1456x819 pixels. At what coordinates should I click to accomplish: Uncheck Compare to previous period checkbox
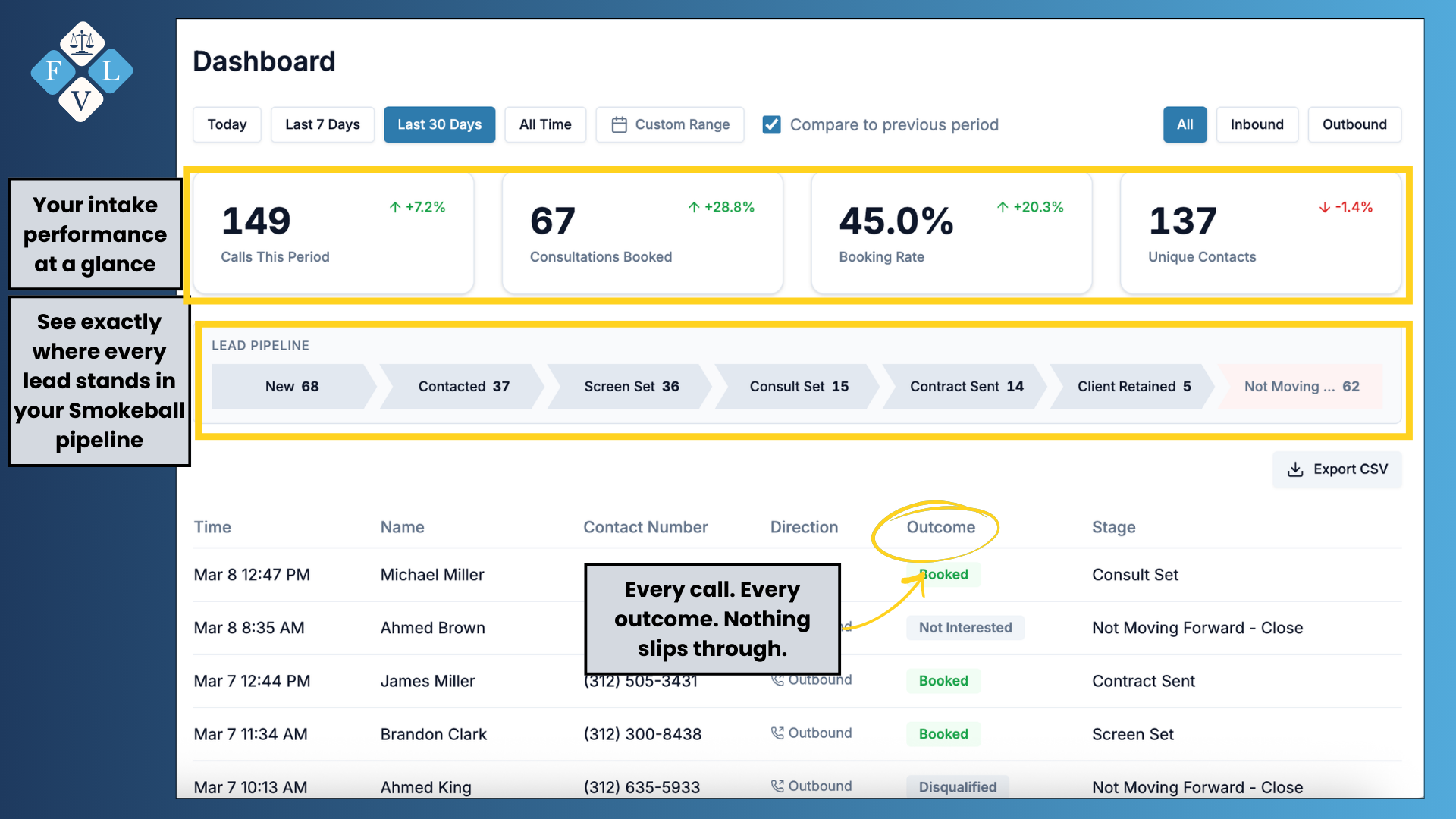point(771,124)
